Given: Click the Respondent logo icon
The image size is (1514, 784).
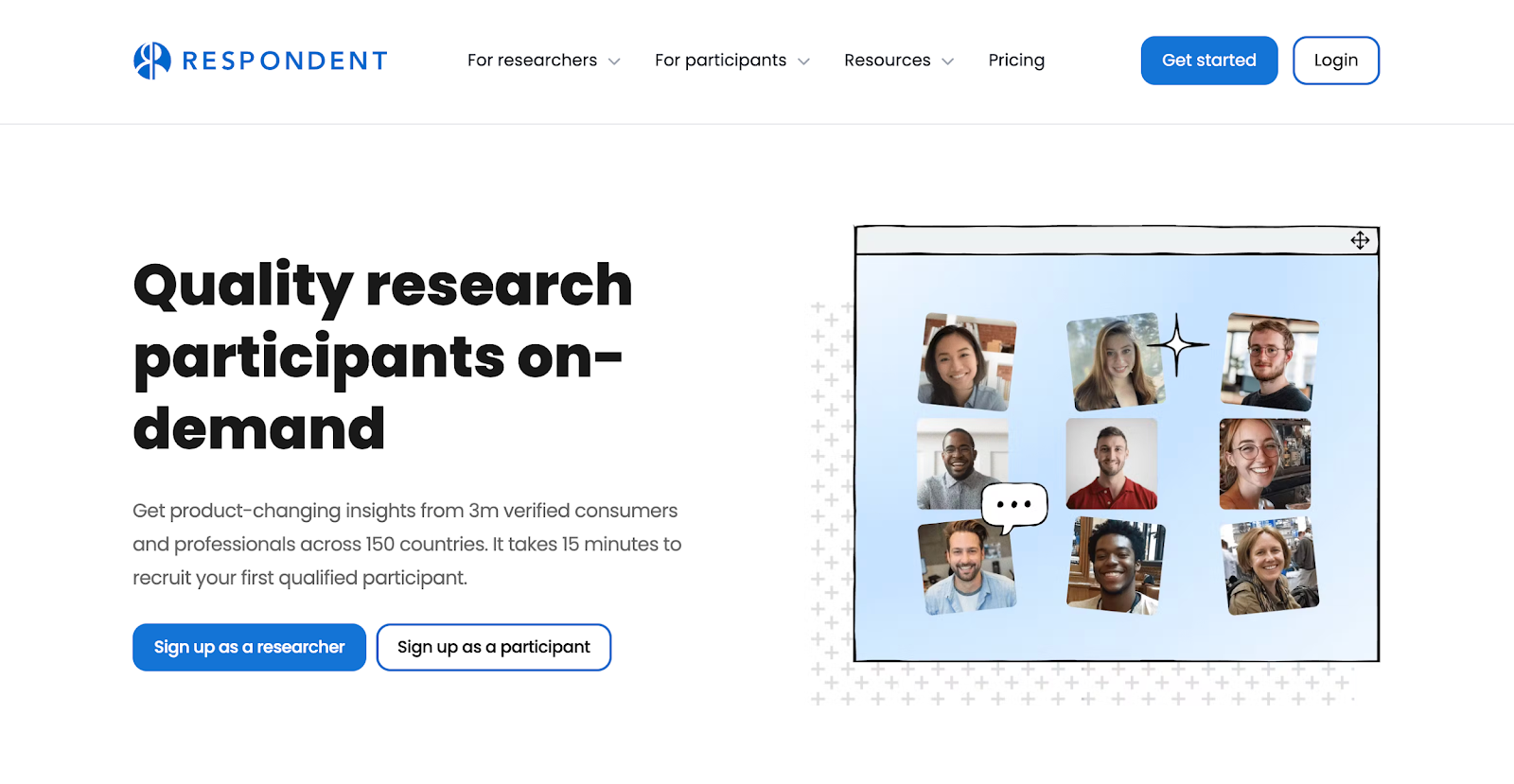Looking at the screenshot, I should [152, 61].
